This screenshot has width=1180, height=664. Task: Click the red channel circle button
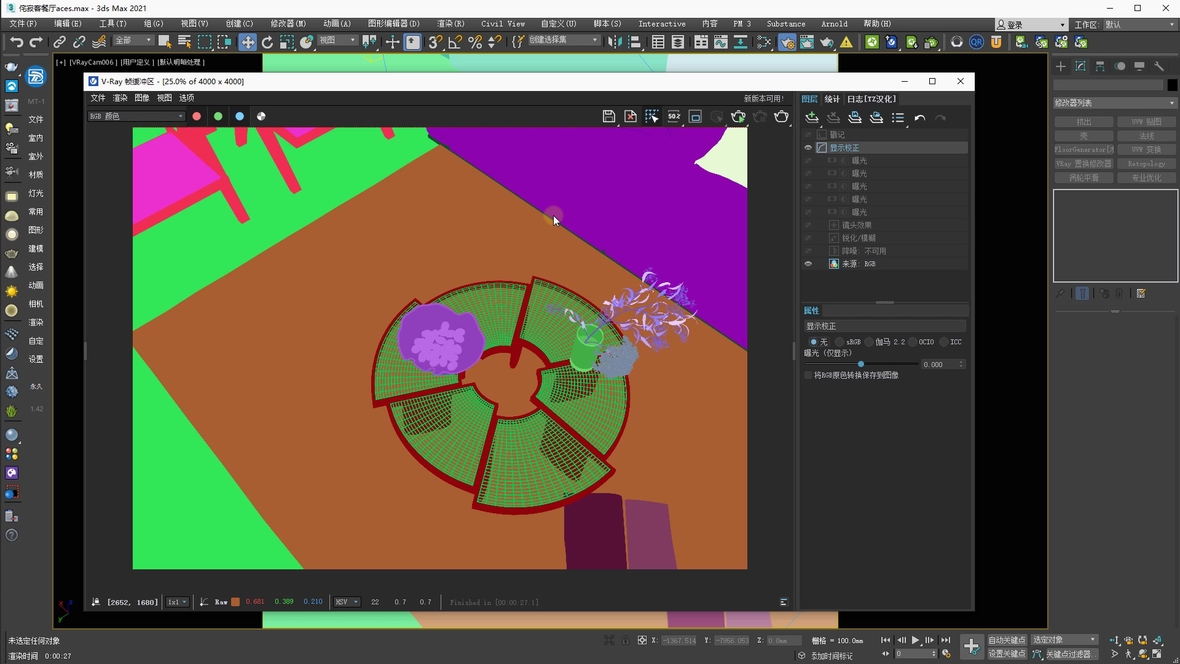197,117
